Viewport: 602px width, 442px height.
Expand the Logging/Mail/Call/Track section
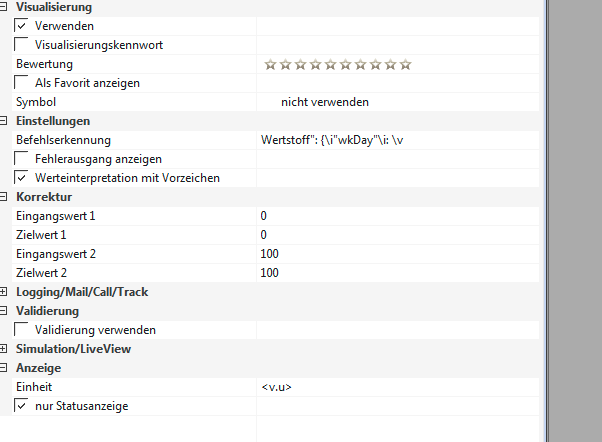[x=6, y=292]
